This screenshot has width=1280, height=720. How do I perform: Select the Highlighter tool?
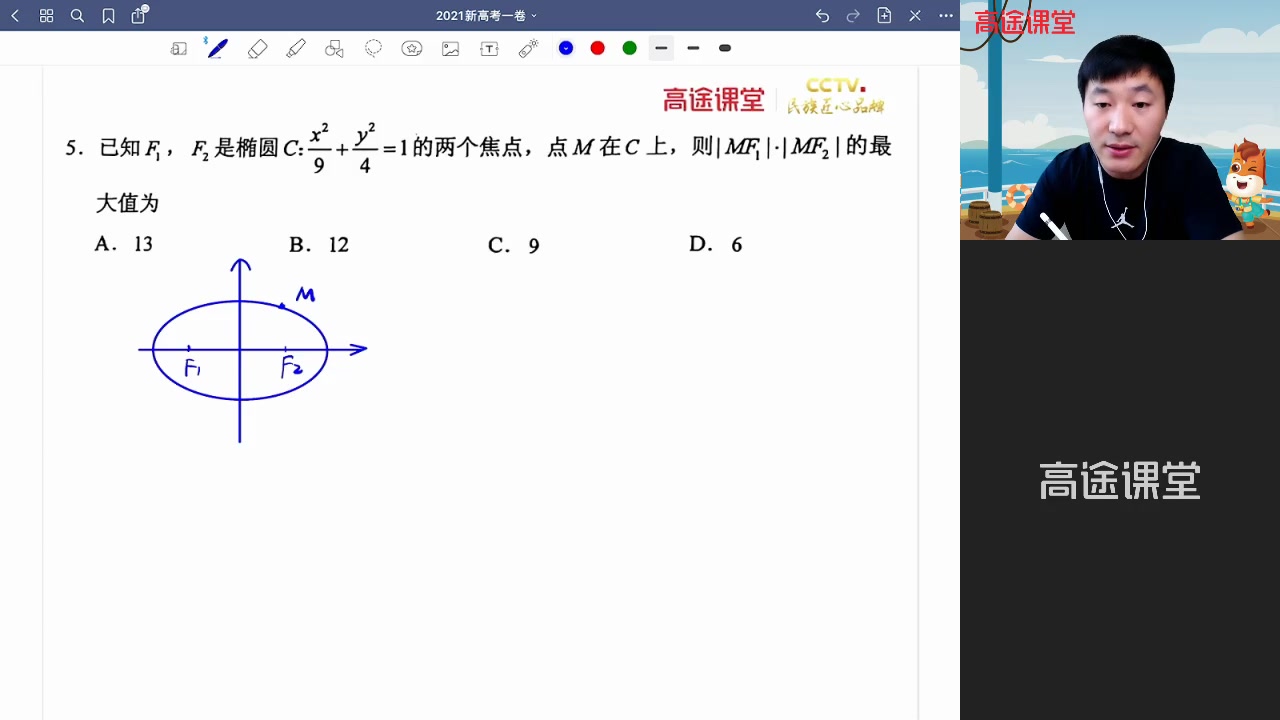coord(296,48)
